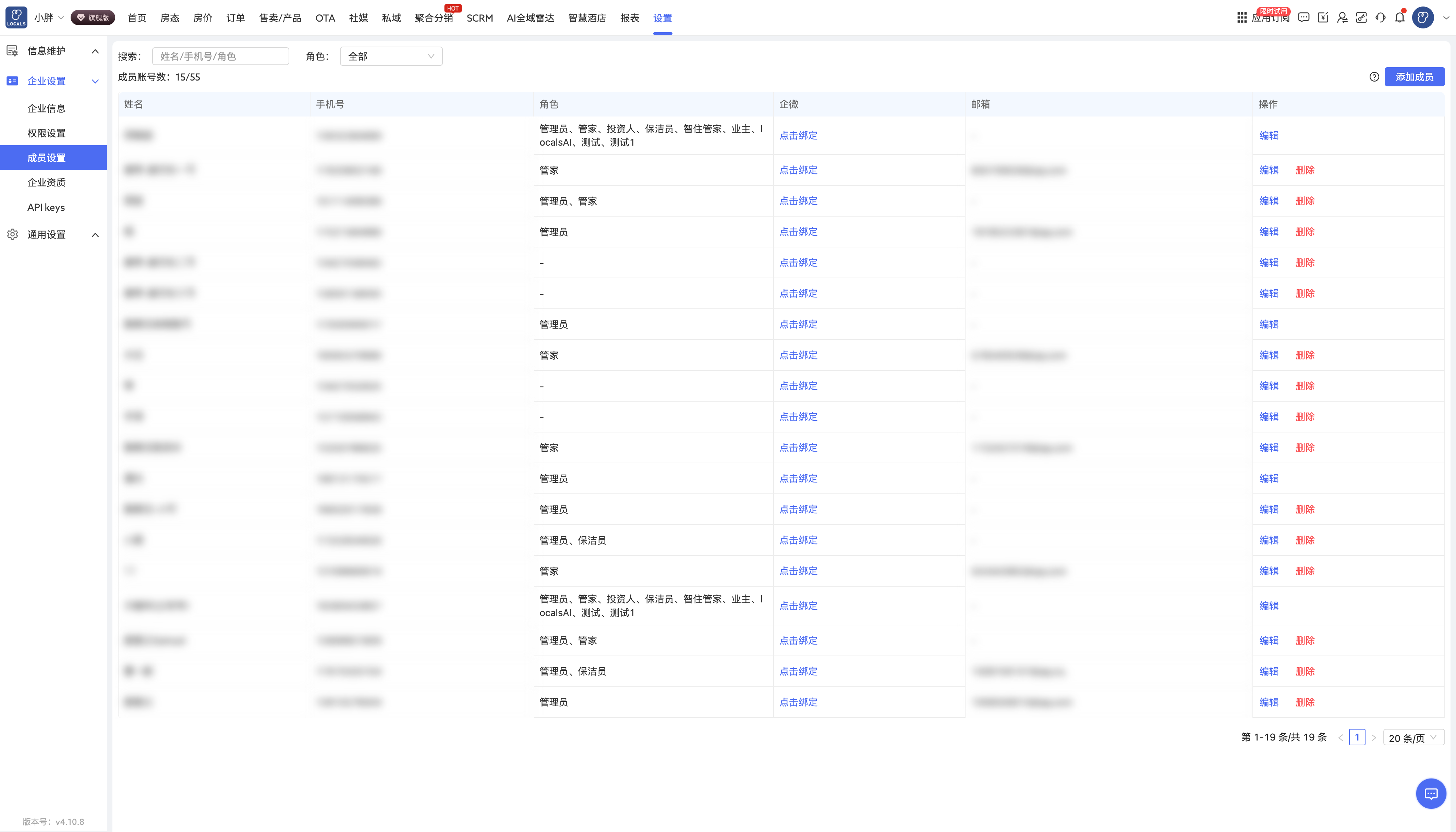The image size is (1456, 832).
Task: Click page number 1 in pagination
Action: click(1357, 737)
